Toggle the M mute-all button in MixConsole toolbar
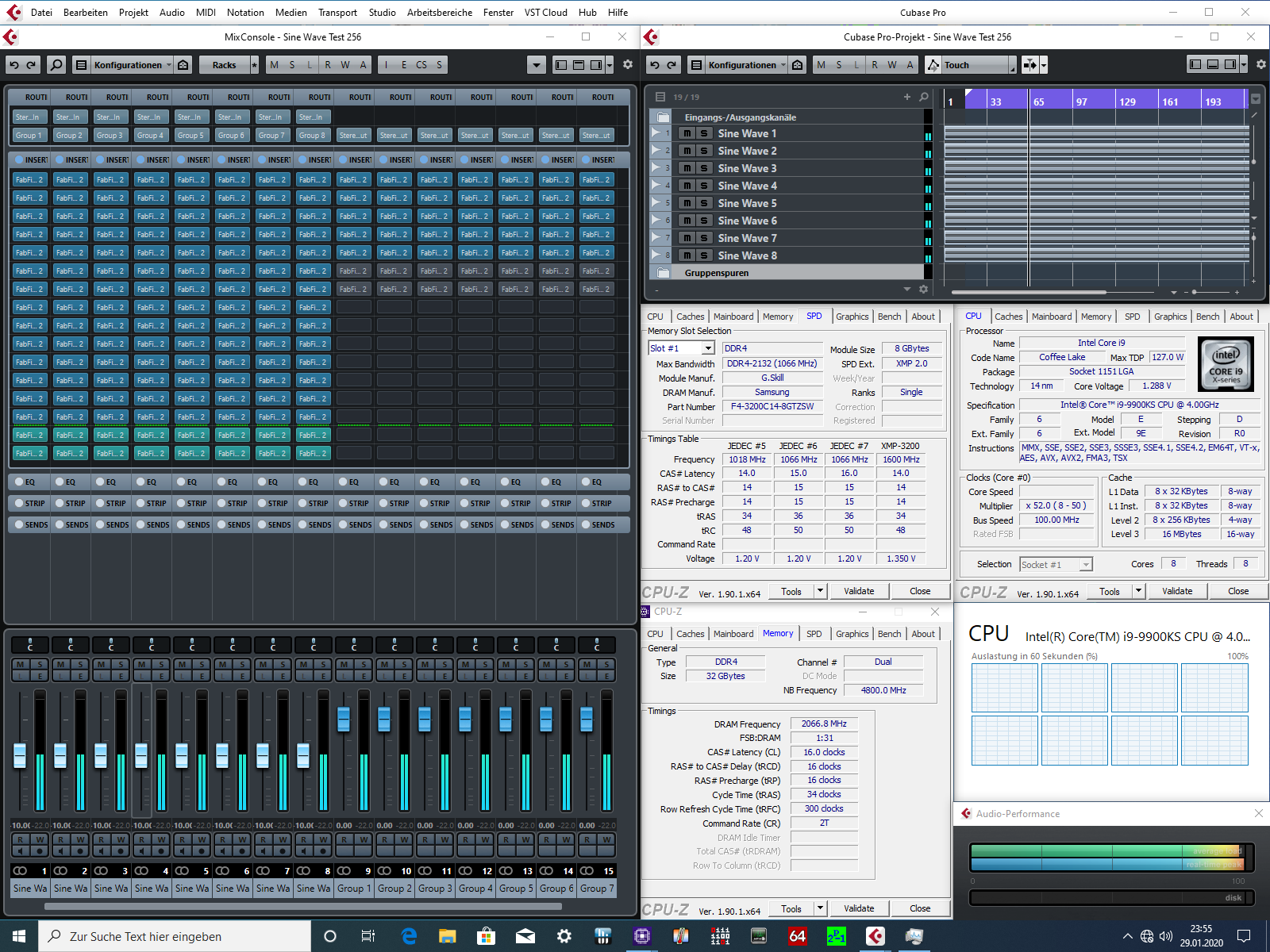The image size is (1270, 952). coord(275,65)
